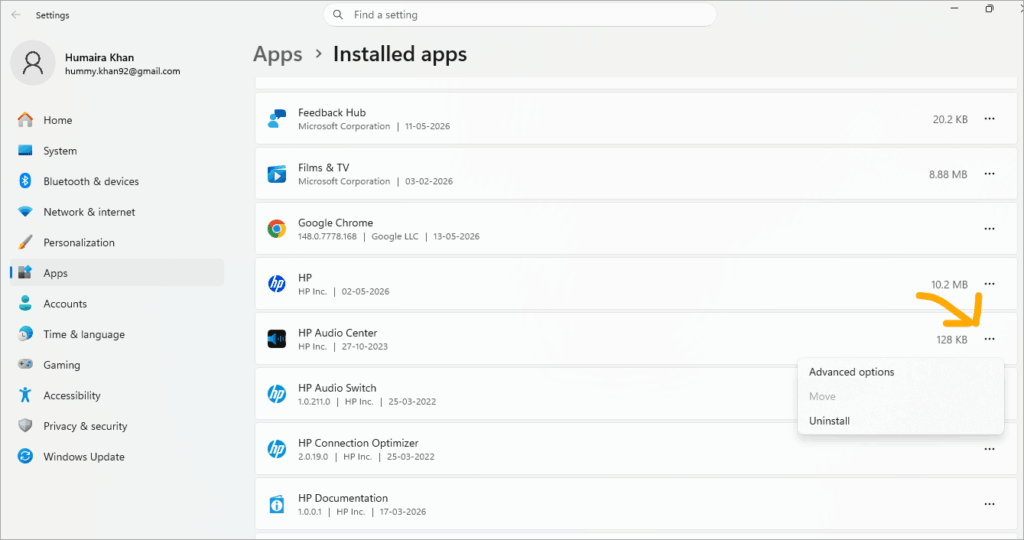Viewport: 1024px width, 540px height.
Task: Click the Feedback Hub app name
Action: click(x=332, y=112)
